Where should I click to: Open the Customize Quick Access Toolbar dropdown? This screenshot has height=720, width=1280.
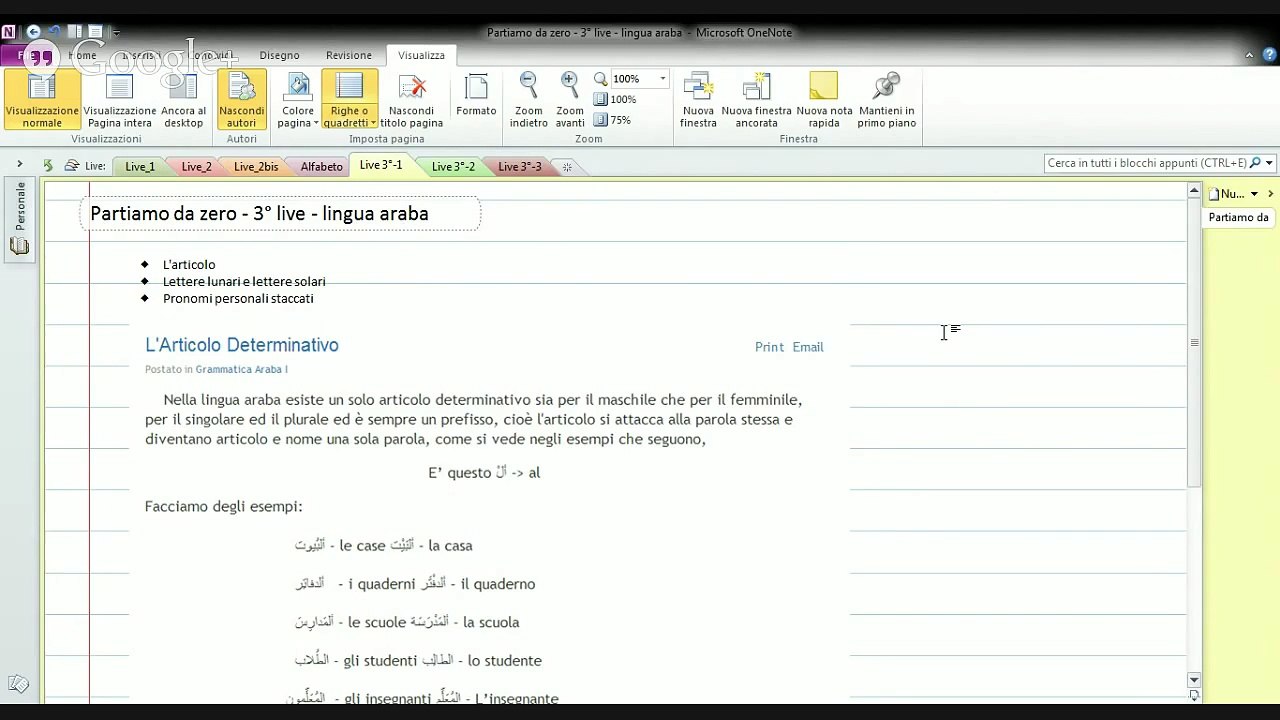(x=116, y=33)
